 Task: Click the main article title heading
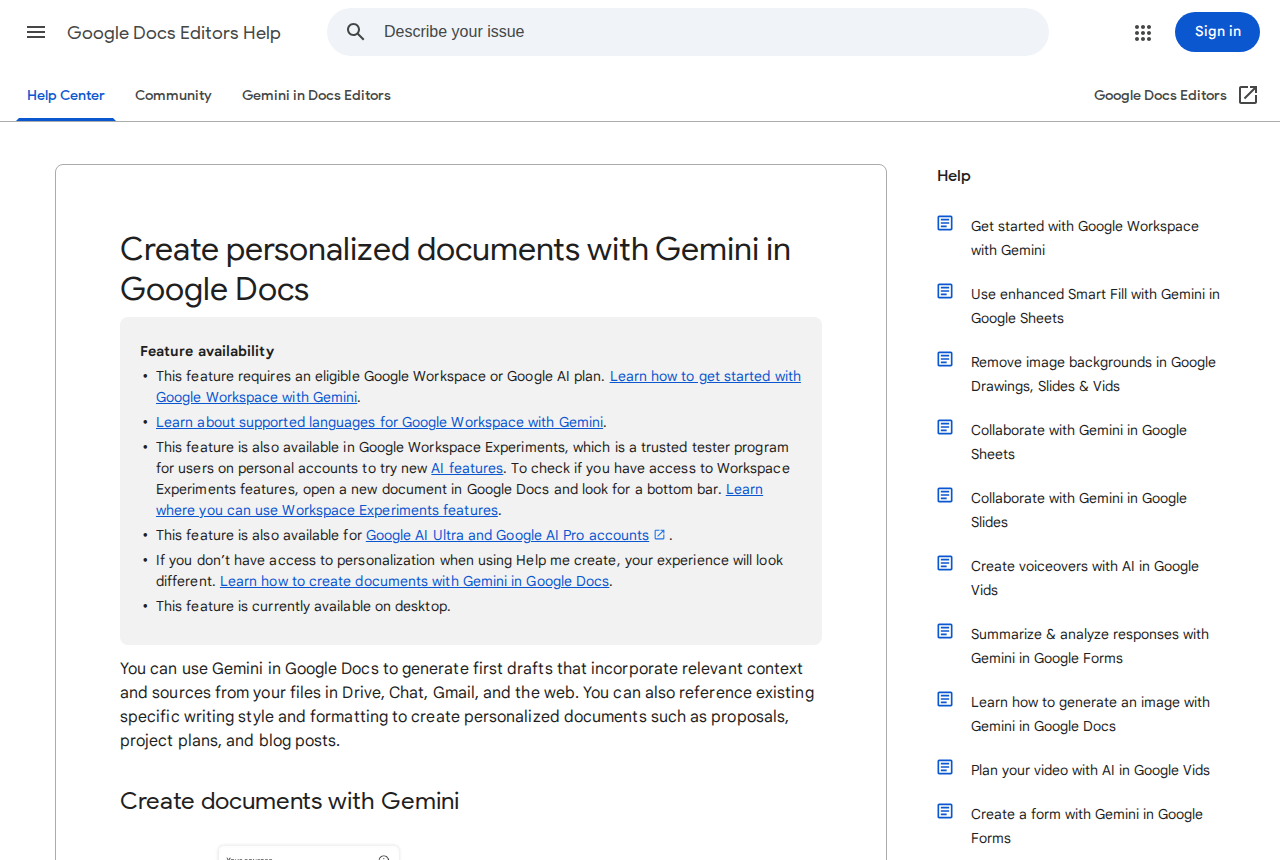(x=455, y=269)
